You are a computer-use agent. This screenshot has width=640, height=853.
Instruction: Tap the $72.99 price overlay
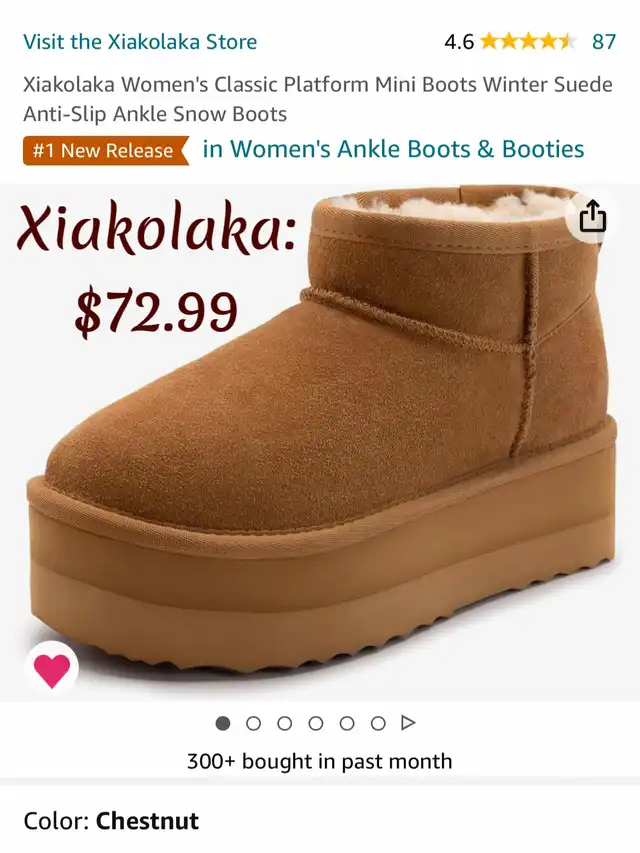(x=156, y=311)
